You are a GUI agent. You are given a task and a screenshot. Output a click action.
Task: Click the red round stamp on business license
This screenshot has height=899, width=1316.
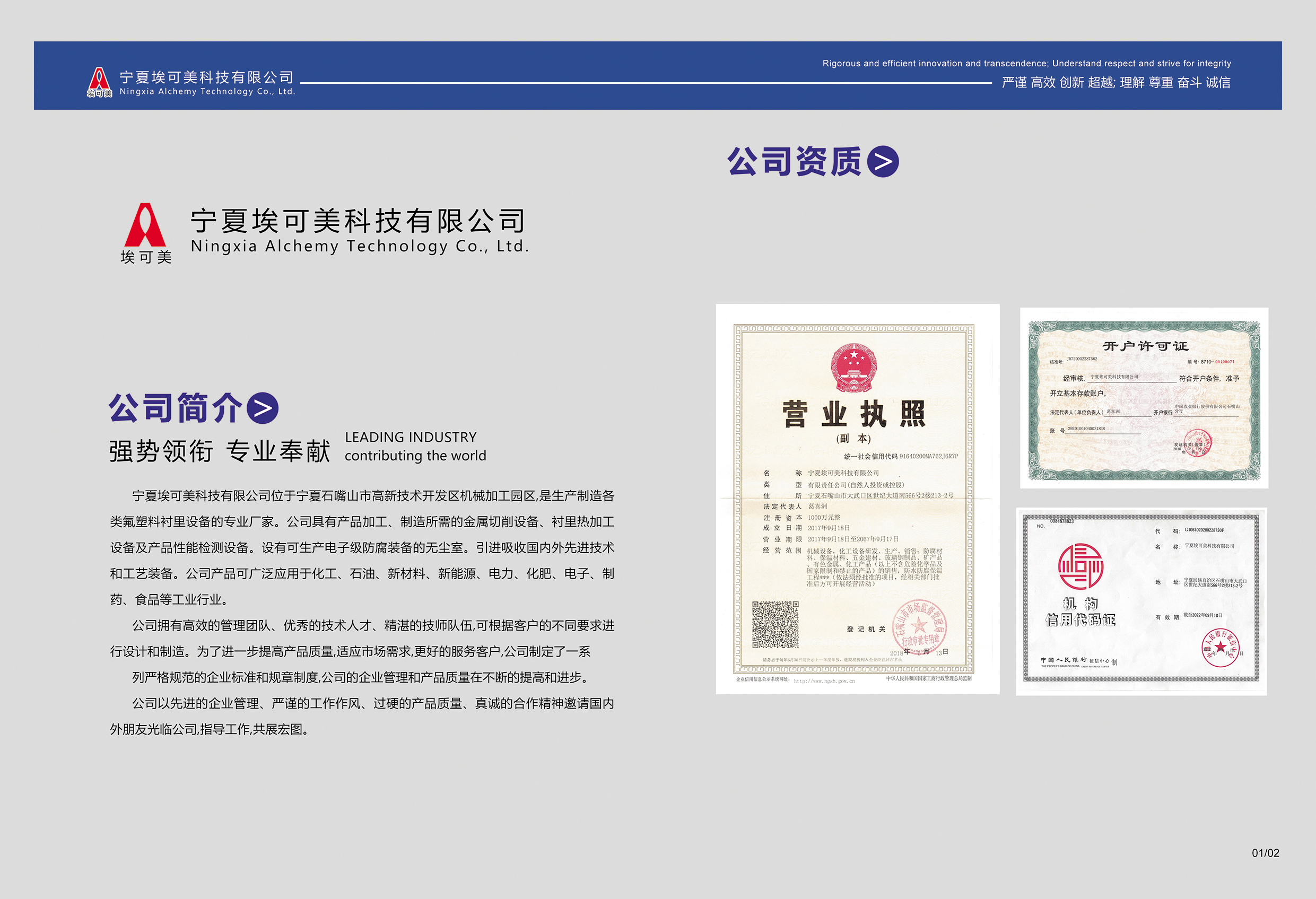pos(920,626)
